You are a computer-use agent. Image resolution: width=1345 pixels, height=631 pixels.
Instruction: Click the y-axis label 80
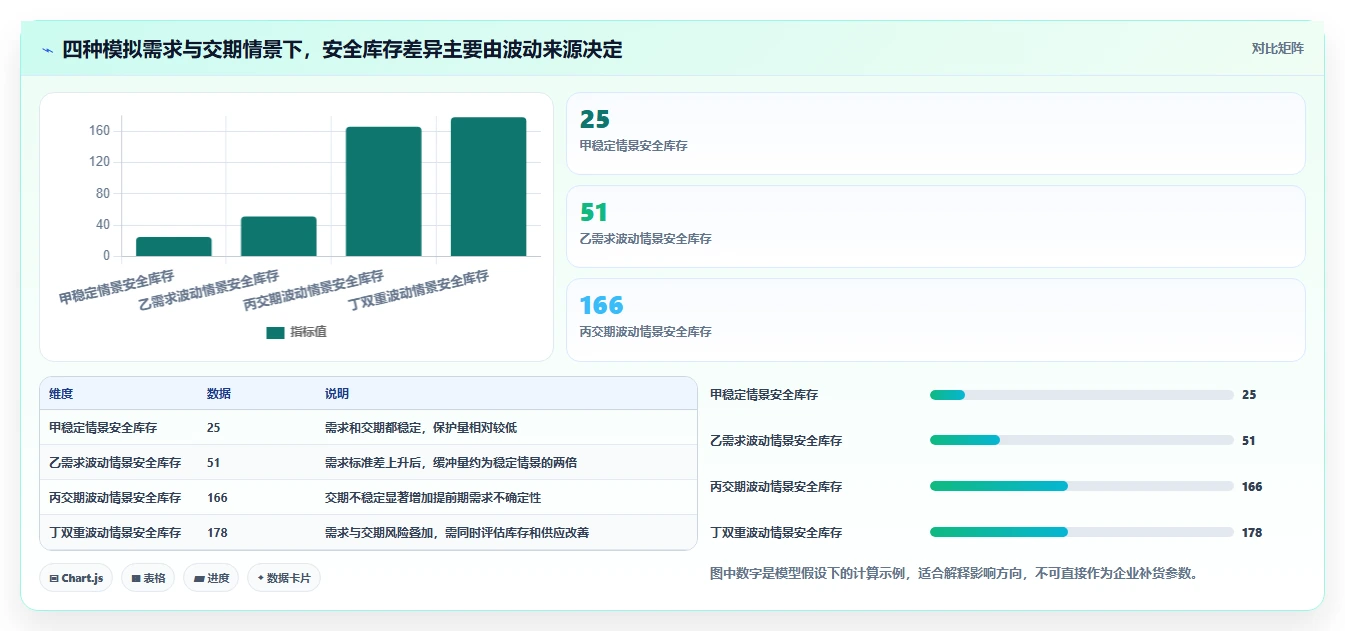tap(103, 193)
